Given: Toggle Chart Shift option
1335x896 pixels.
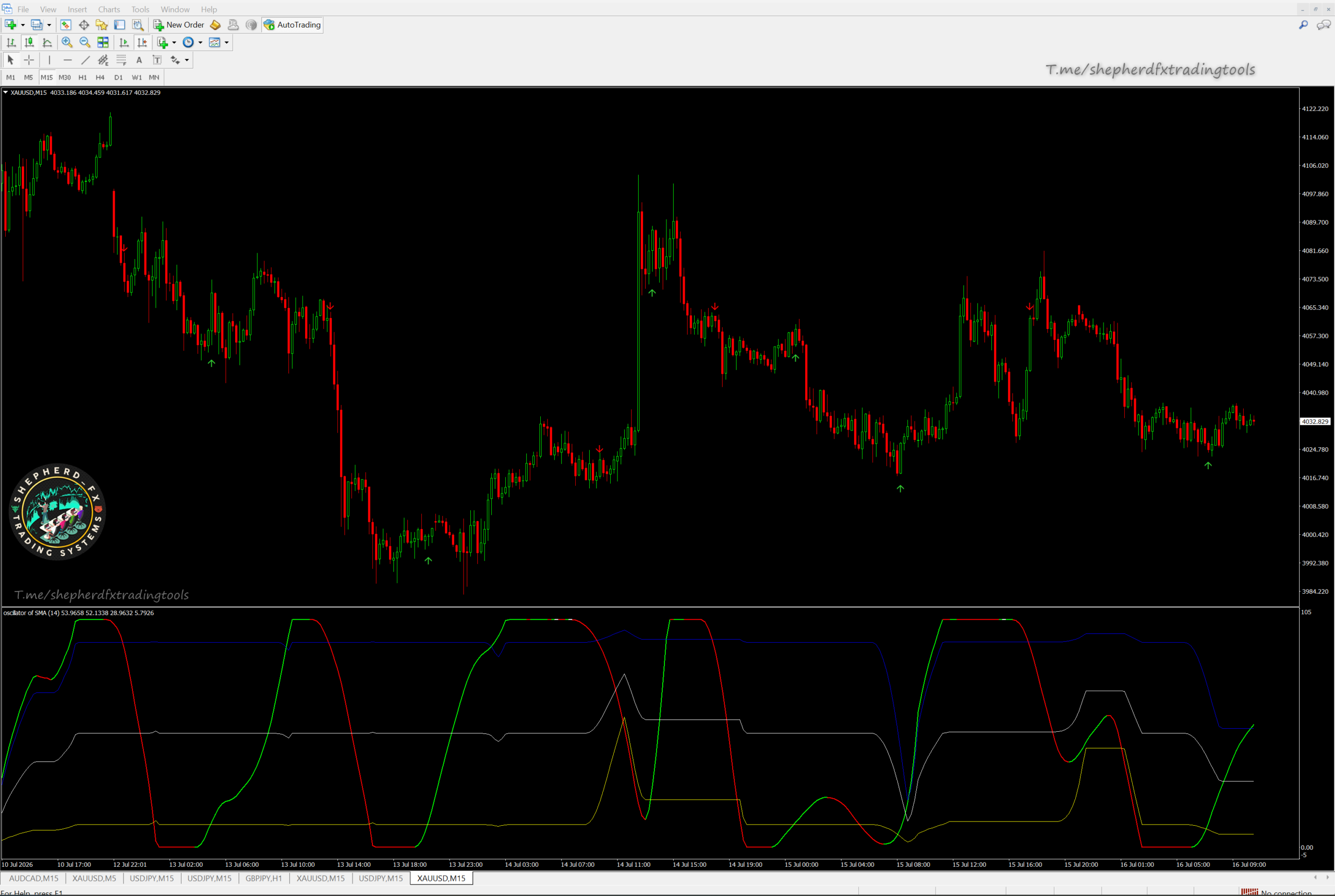Looking at the screenshot, I should [142, 42].
